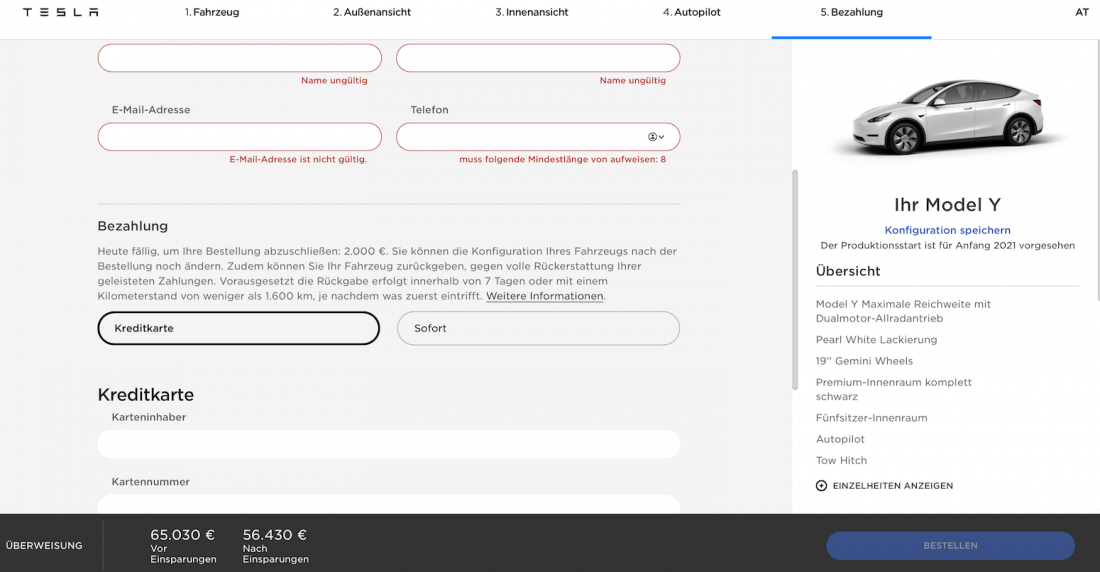The width and height of the screenshot is (1100, 572).
Task: Open the 2. Außenansicht step
Action: point(372,12)
